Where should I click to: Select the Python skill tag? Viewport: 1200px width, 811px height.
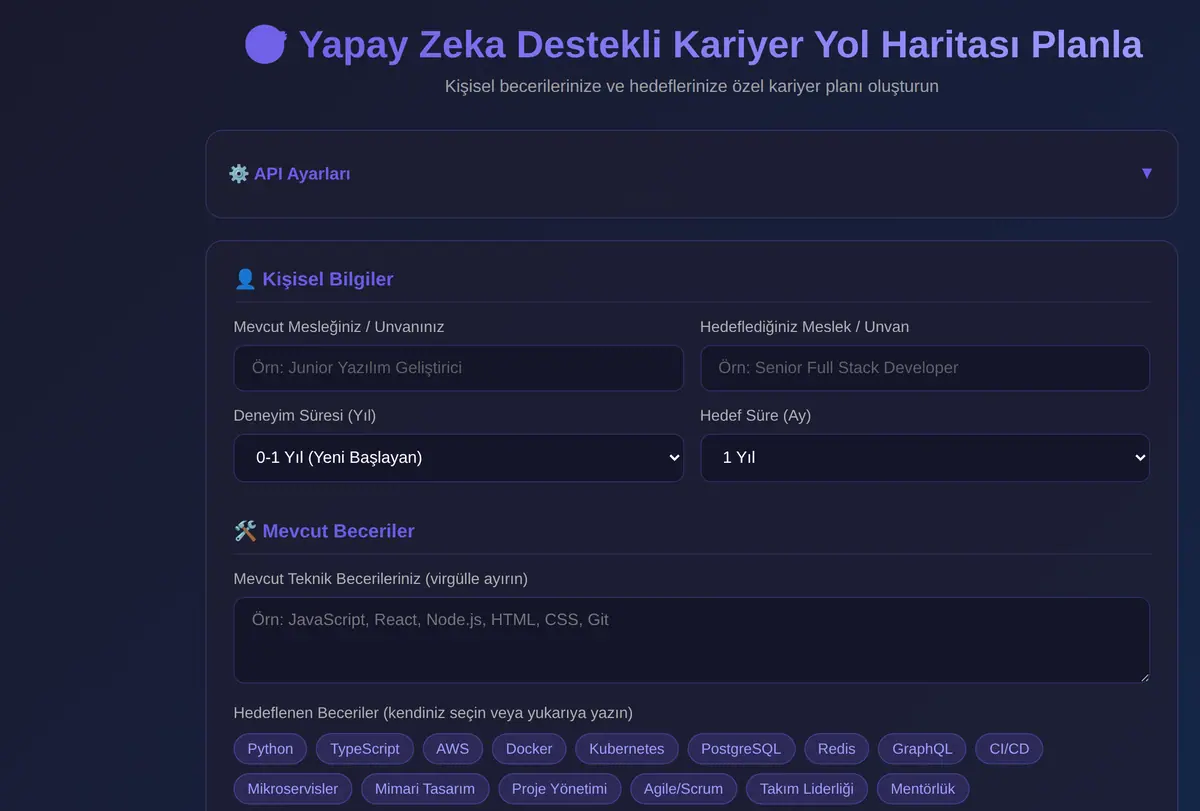(270, 749)
